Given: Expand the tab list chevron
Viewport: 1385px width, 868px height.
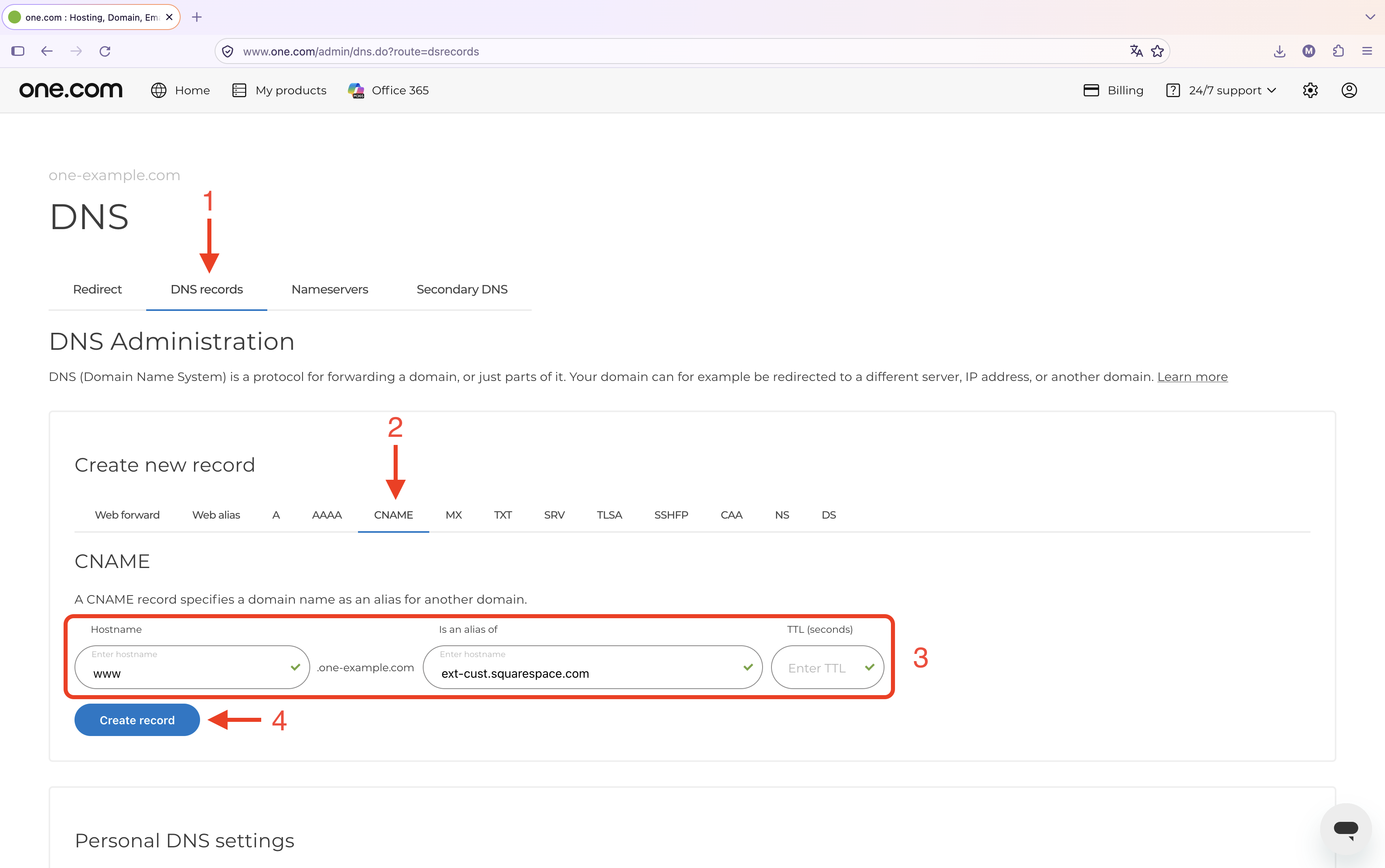Looking at the screenshot, I should click(1370, 17).
